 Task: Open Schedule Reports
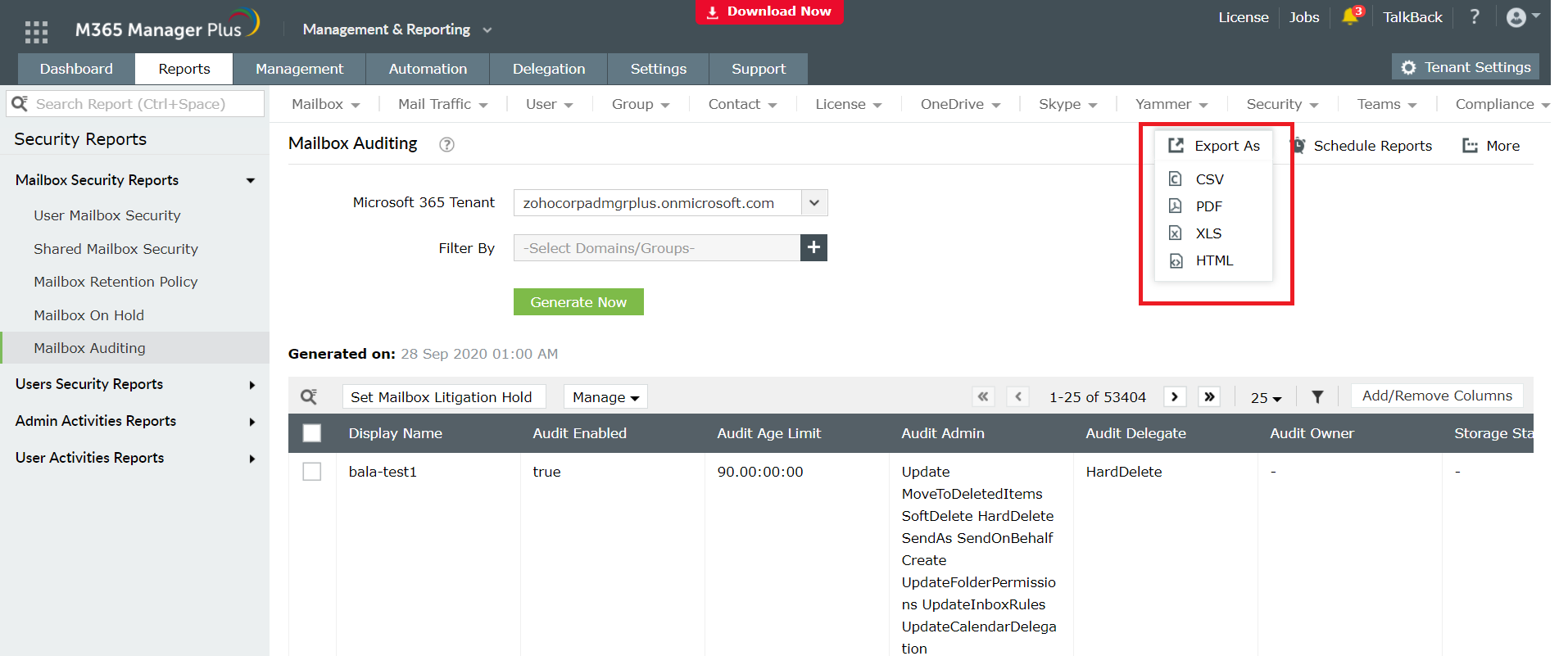pyautogui.click(x=1362, y=146)
